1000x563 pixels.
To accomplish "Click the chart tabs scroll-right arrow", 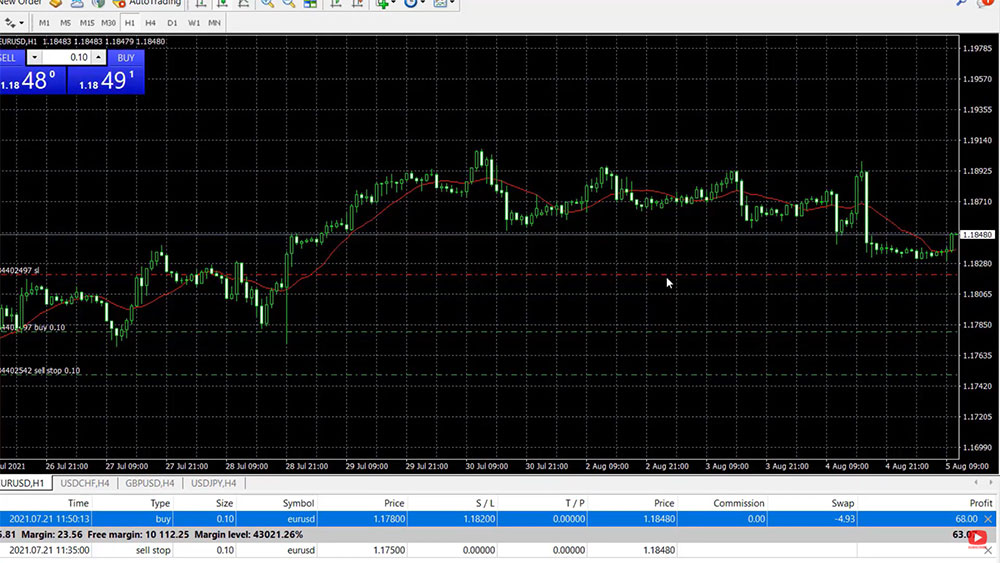I will [x=990, y=483].
